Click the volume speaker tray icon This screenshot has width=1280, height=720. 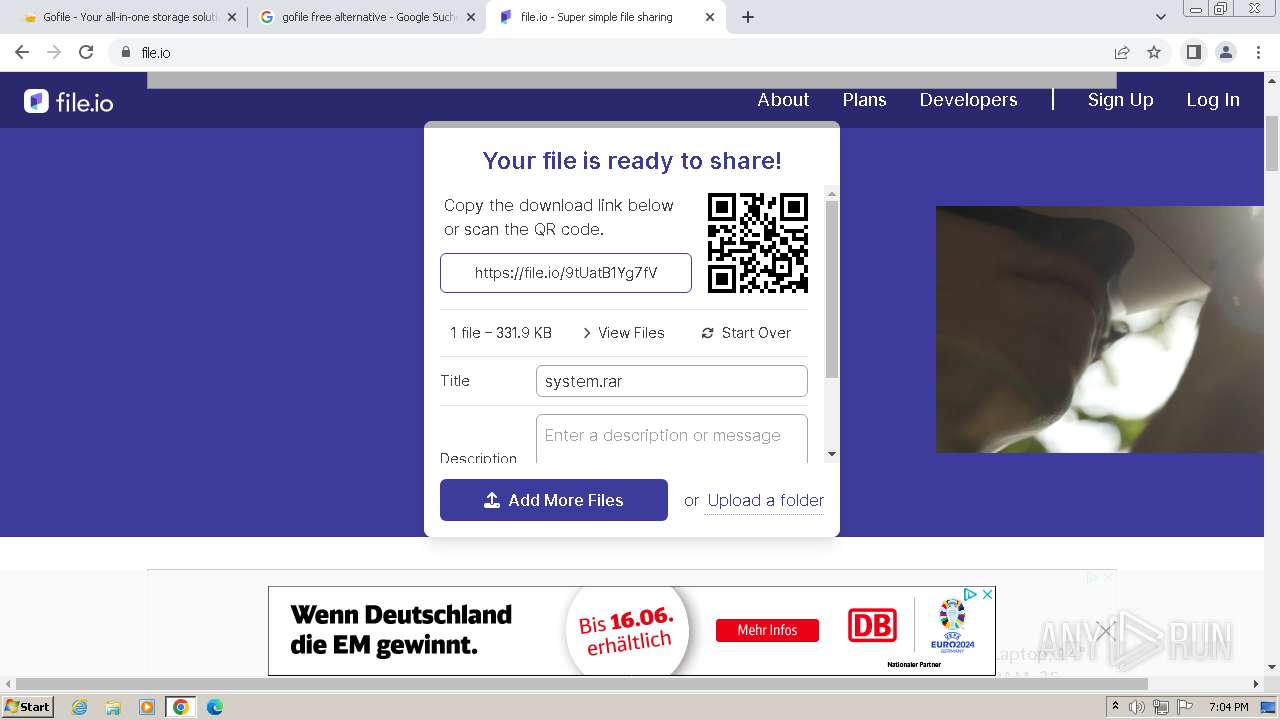pyautogui.click(x=1137, y=707)
